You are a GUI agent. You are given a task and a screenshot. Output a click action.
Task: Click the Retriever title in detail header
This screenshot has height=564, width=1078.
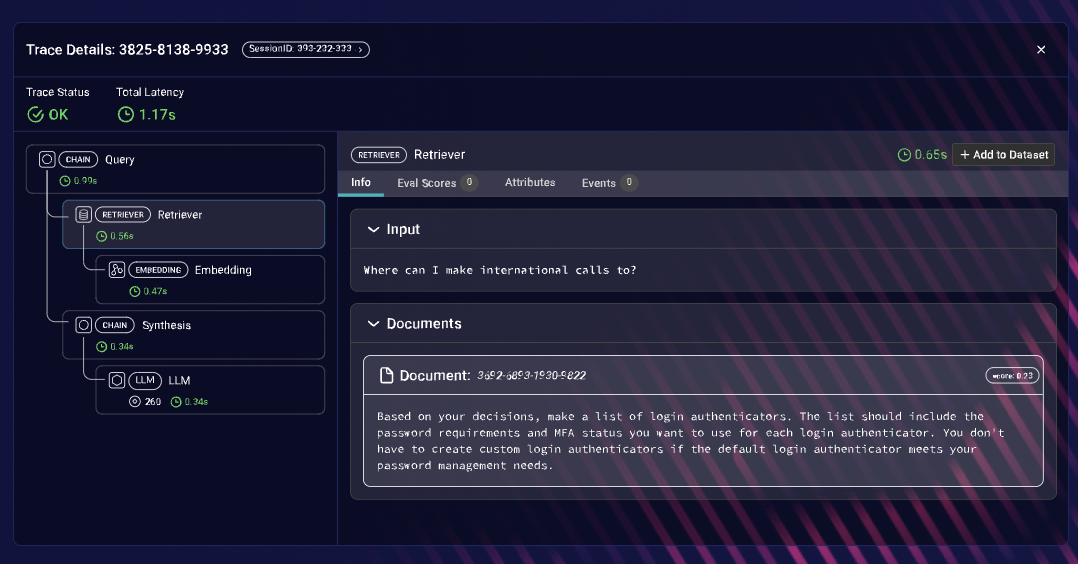click(x=439, y=155)
